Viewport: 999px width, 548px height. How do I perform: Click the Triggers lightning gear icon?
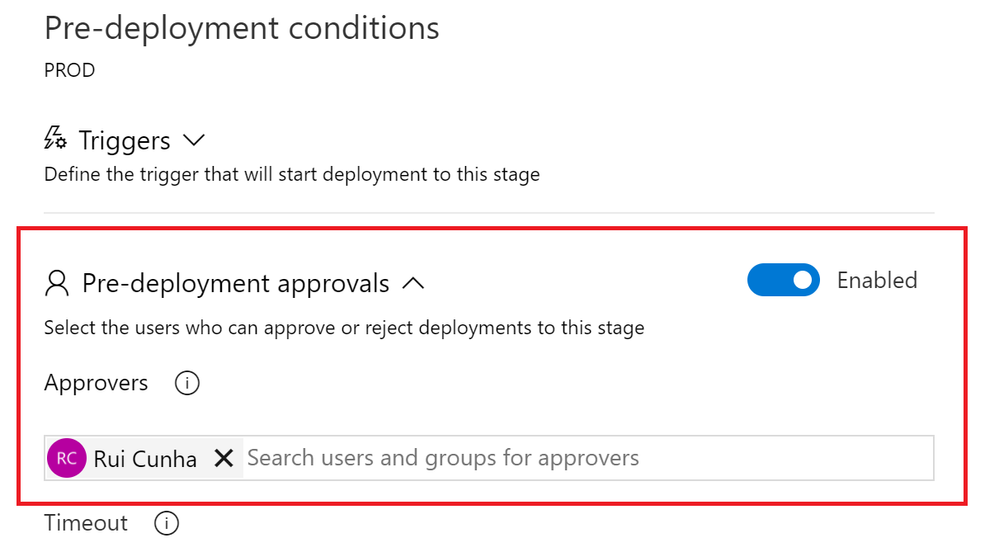[x=56, y=139]
